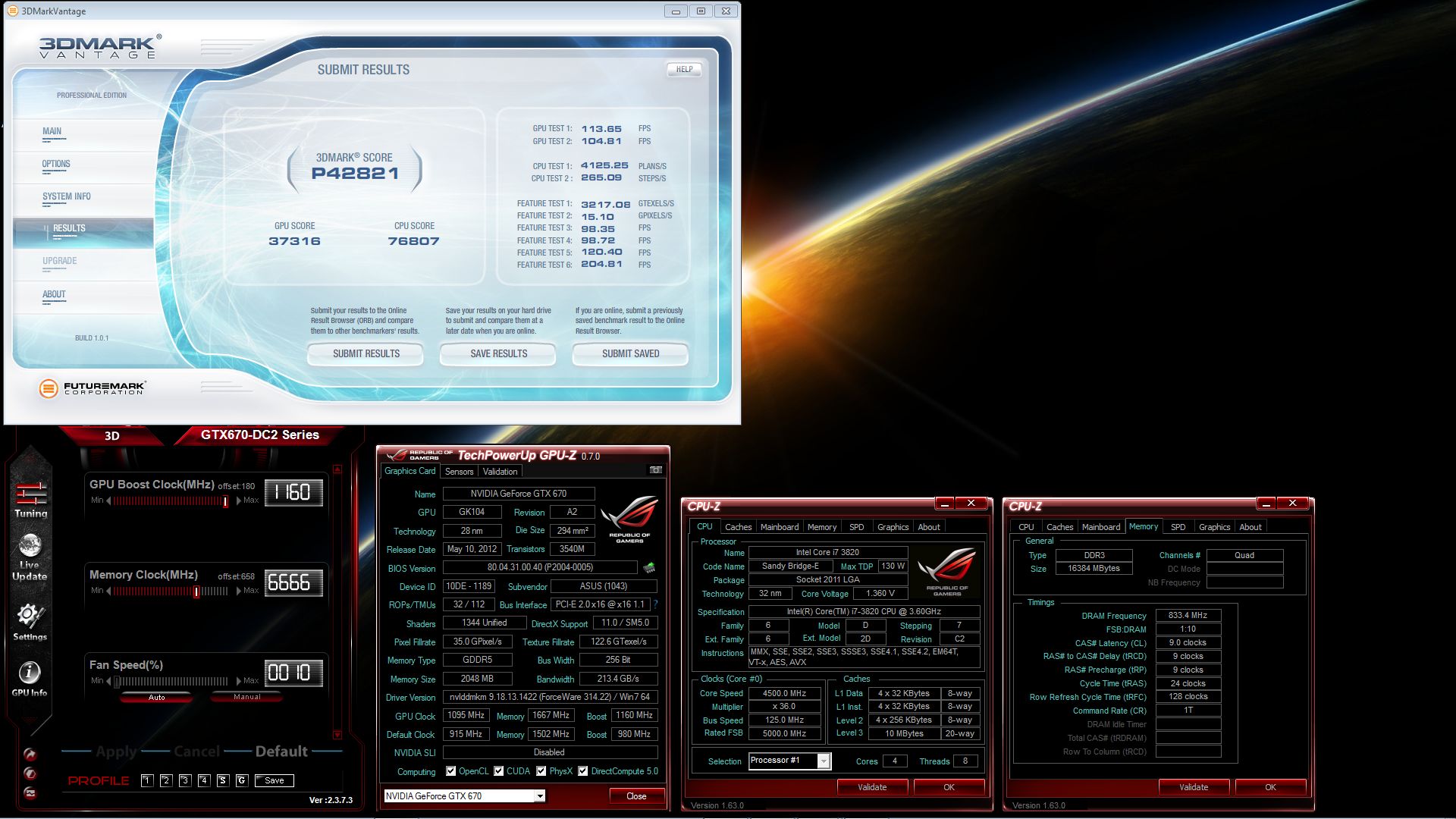
Task: Click the Futuremark Corporation logo
Action: tap(92, 388)
